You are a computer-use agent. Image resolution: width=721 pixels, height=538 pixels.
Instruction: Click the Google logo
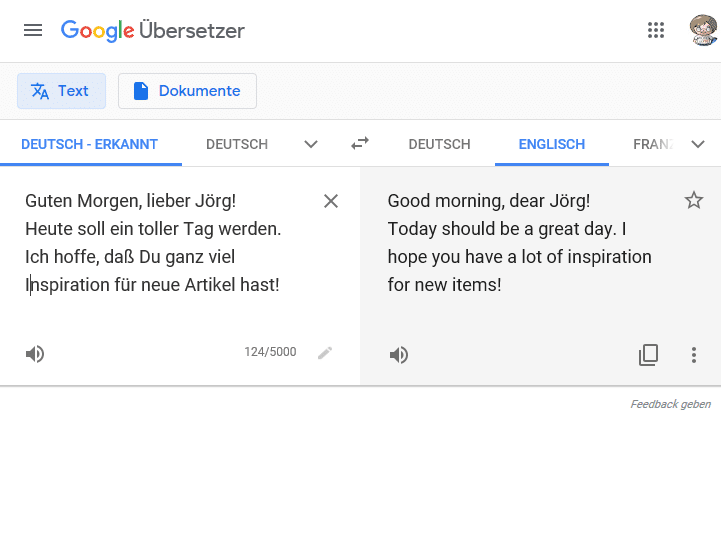pos(97,31)
